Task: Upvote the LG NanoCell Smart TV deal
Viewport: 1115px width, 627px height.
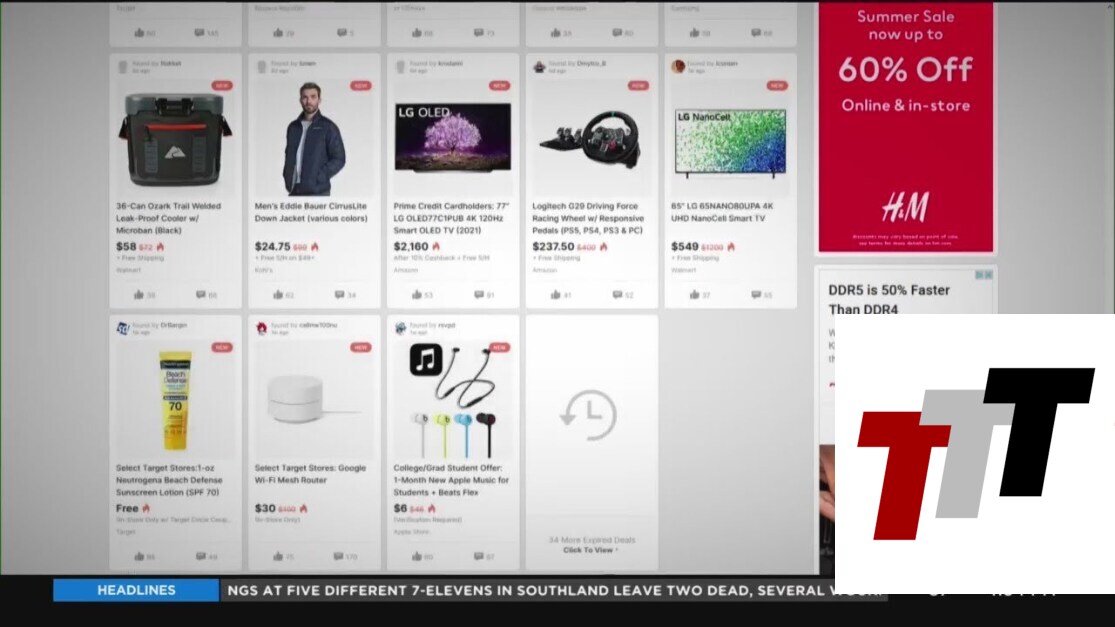Action: click(x=693, y=295)
